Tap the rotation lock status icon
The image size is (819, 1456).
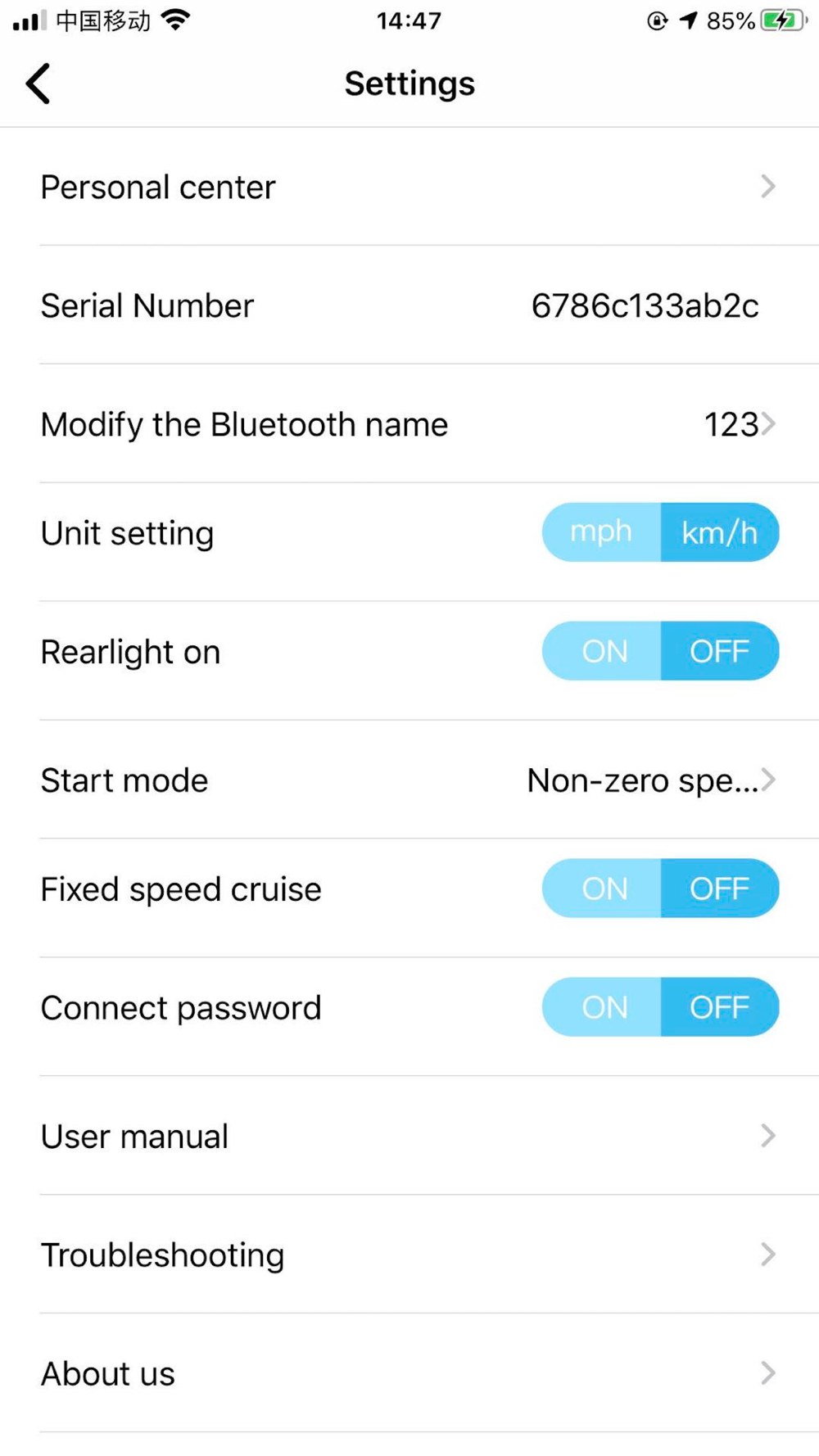[x=657, y=20]
